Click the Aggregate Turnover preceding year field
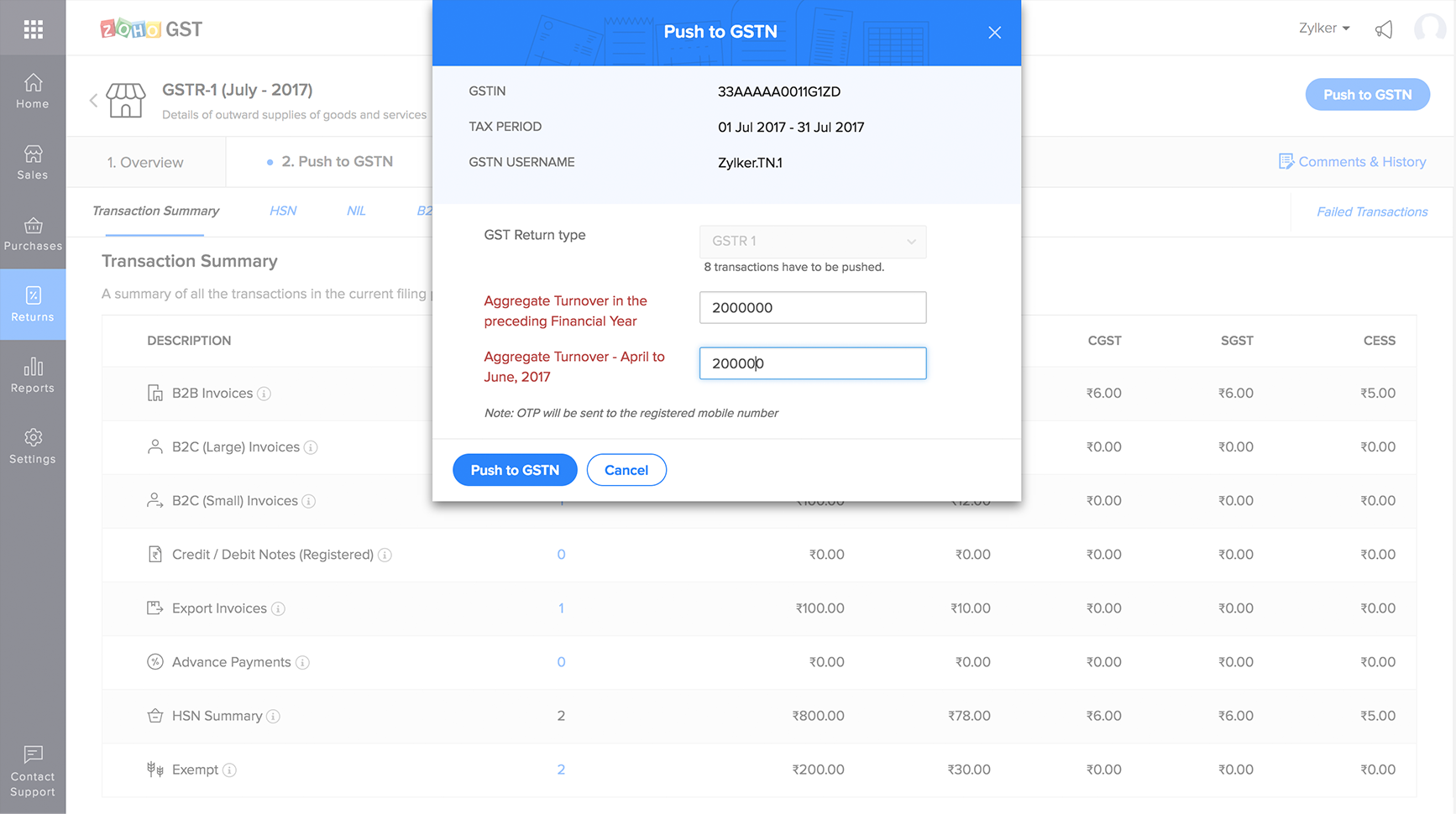This screenshot has width=1456, height=814. pyautogui.click(x=812, y=307)
